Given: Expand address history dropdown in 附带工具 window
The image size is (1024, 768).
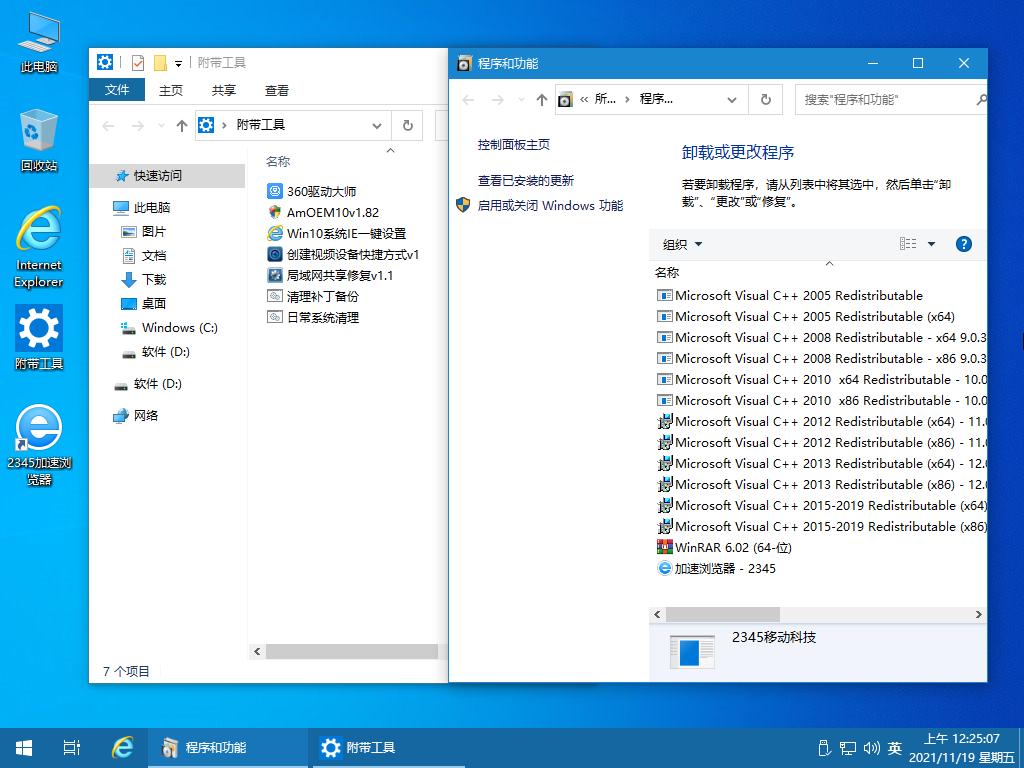Looking at the screenshot, I should click(377, 125).
